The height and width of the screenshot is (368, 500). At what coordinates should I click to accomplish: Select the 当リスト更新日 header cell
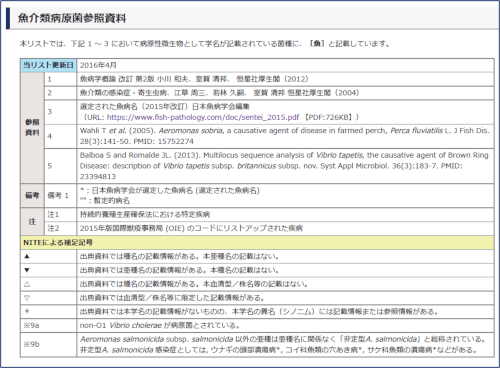pos(48,65)
